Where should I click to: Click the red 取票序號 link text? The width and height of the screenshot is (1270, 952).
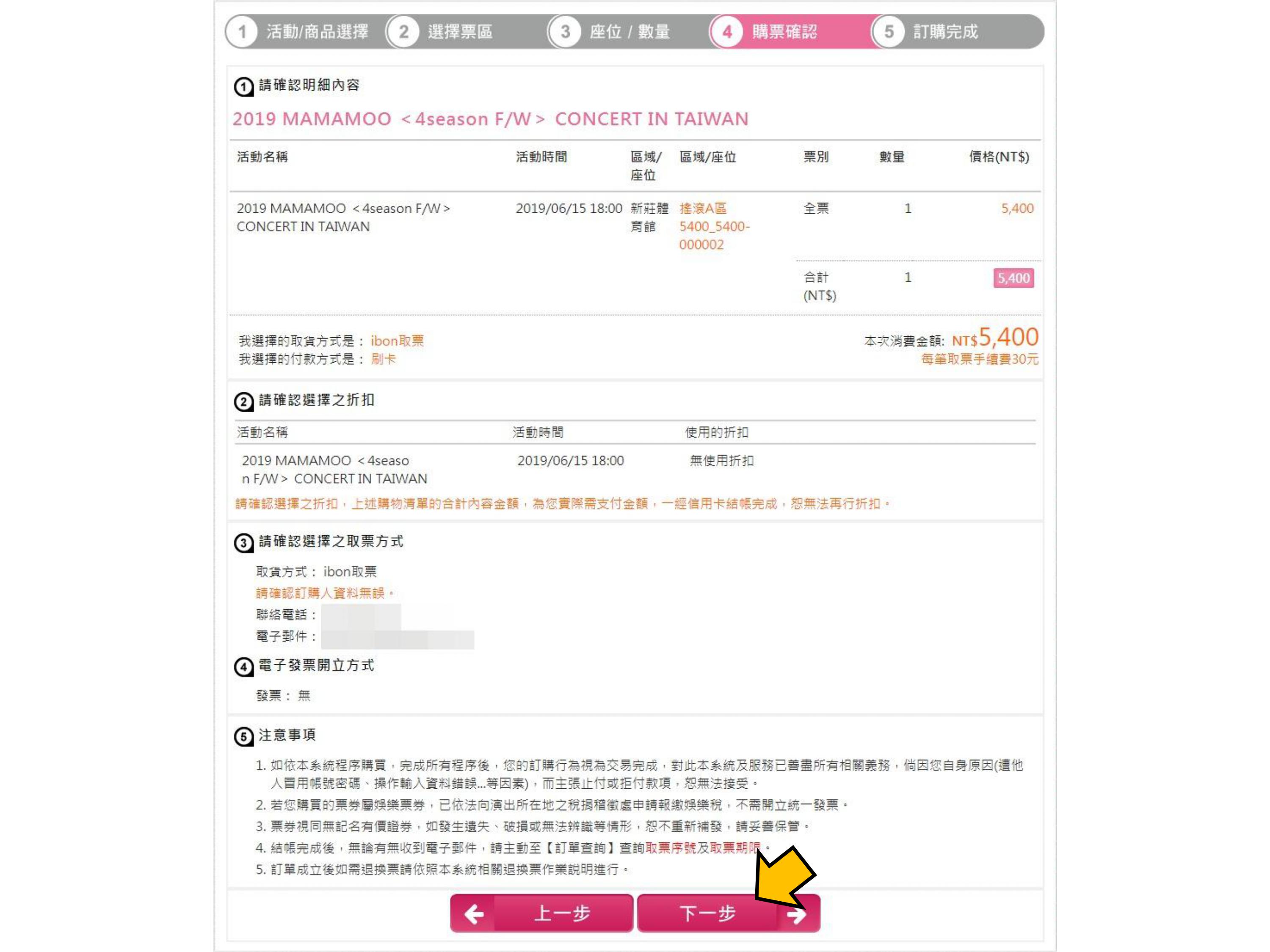pyautogui.click(x=671, y=847)
